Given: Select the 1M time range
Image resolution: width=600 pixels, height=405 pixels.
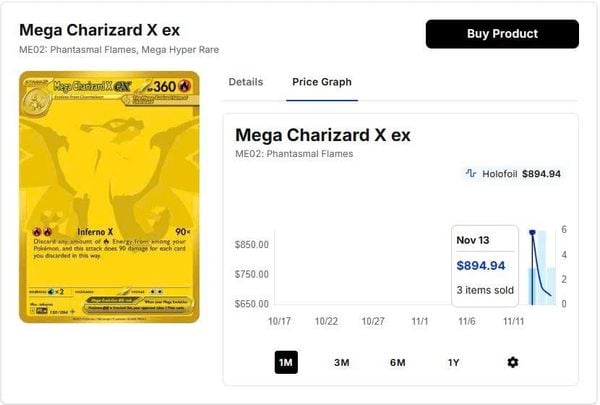Looking at the screenshot, I should click(x=286, y=362).
